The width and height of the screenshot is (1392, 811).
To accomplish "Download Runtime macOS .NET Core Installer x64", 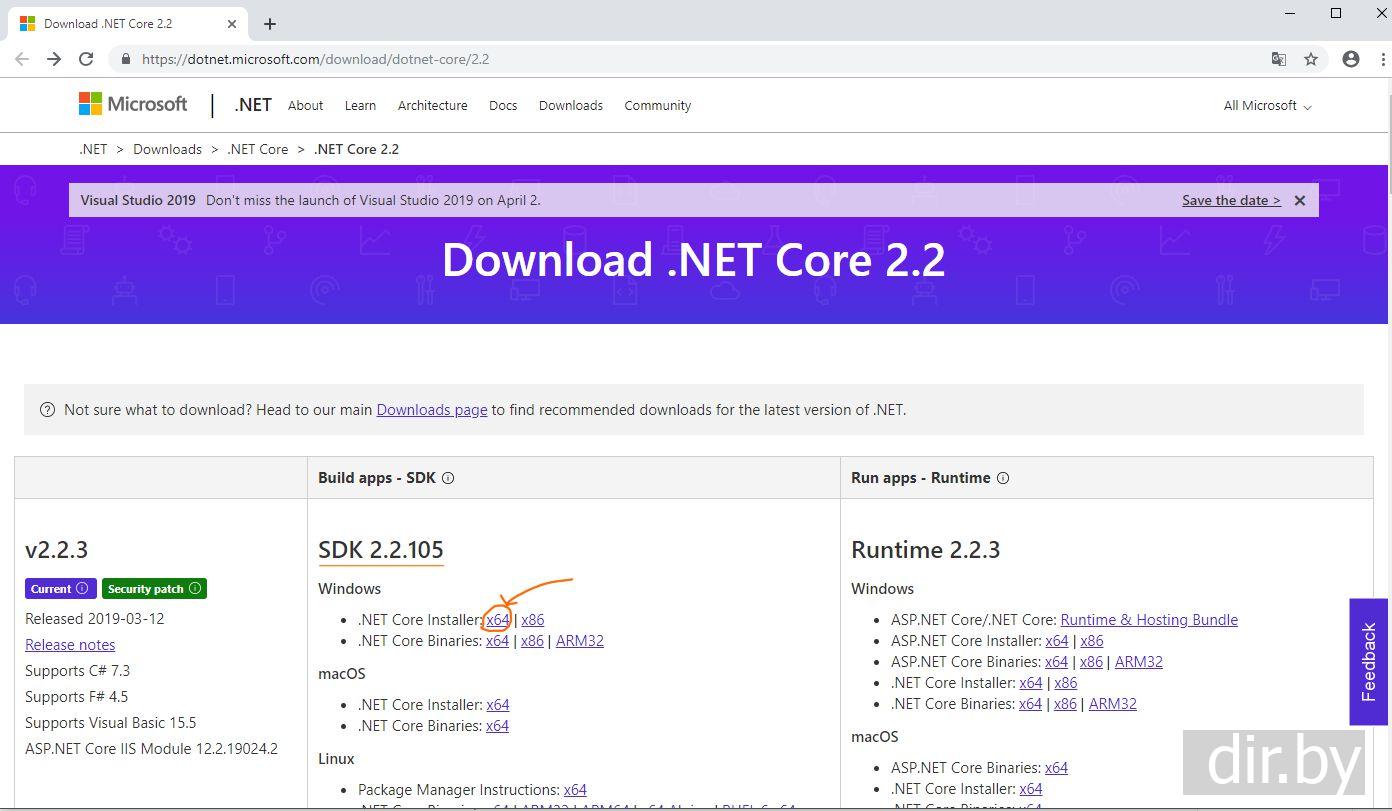I will pyautogui.click(x=1031, y=789).
